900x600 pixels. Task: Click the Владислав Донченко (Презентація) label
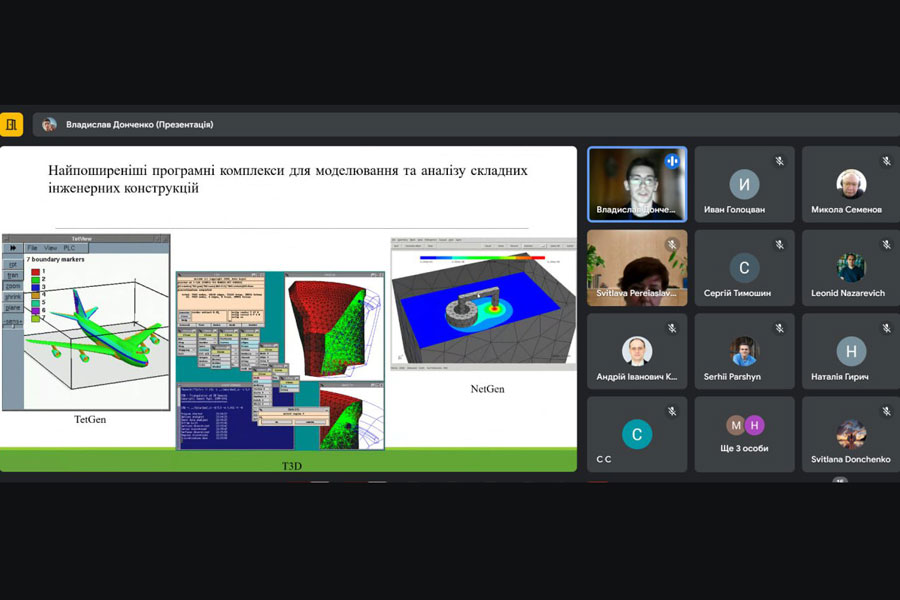[x=139, y=124]
